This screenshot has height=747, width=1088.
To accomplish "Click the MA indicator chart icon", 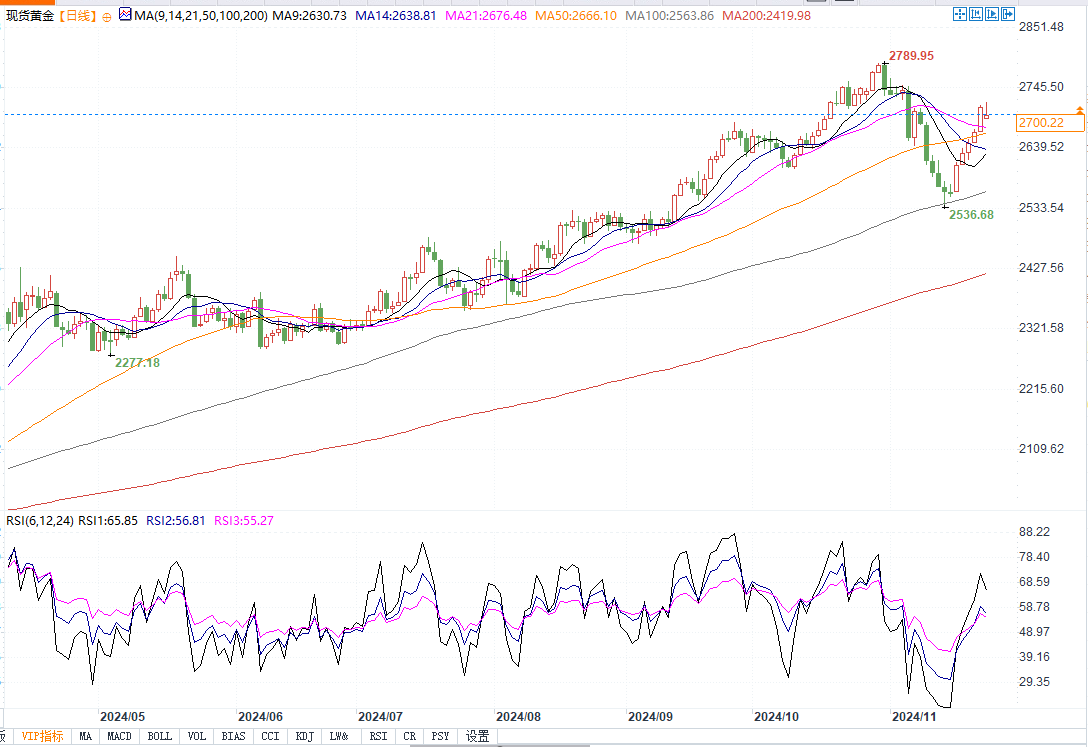I will coord(125,15).
